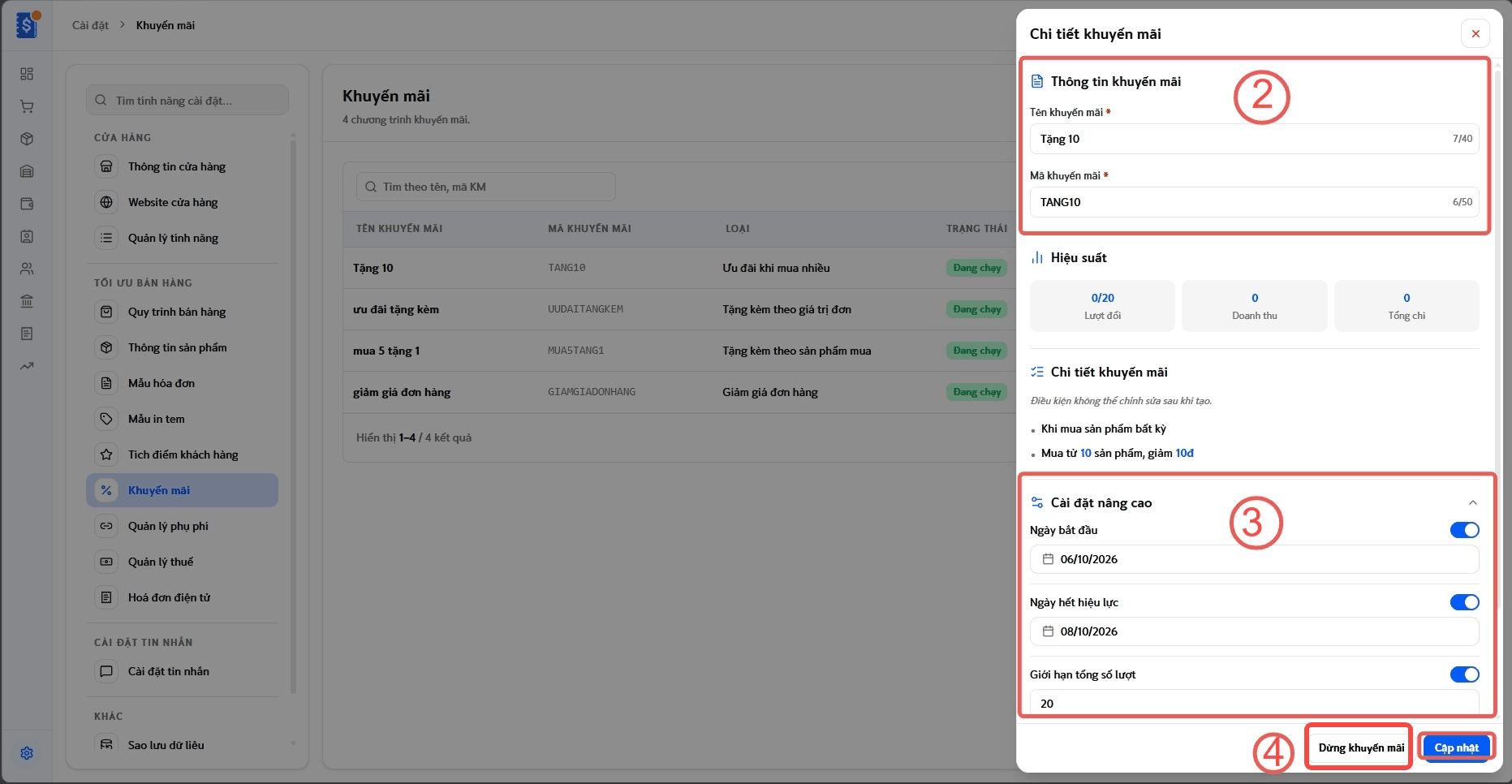Click the Tên khuyến mãi input field
The image size is (1512, 784).
pyautogui.click(x=1254, y=139)
